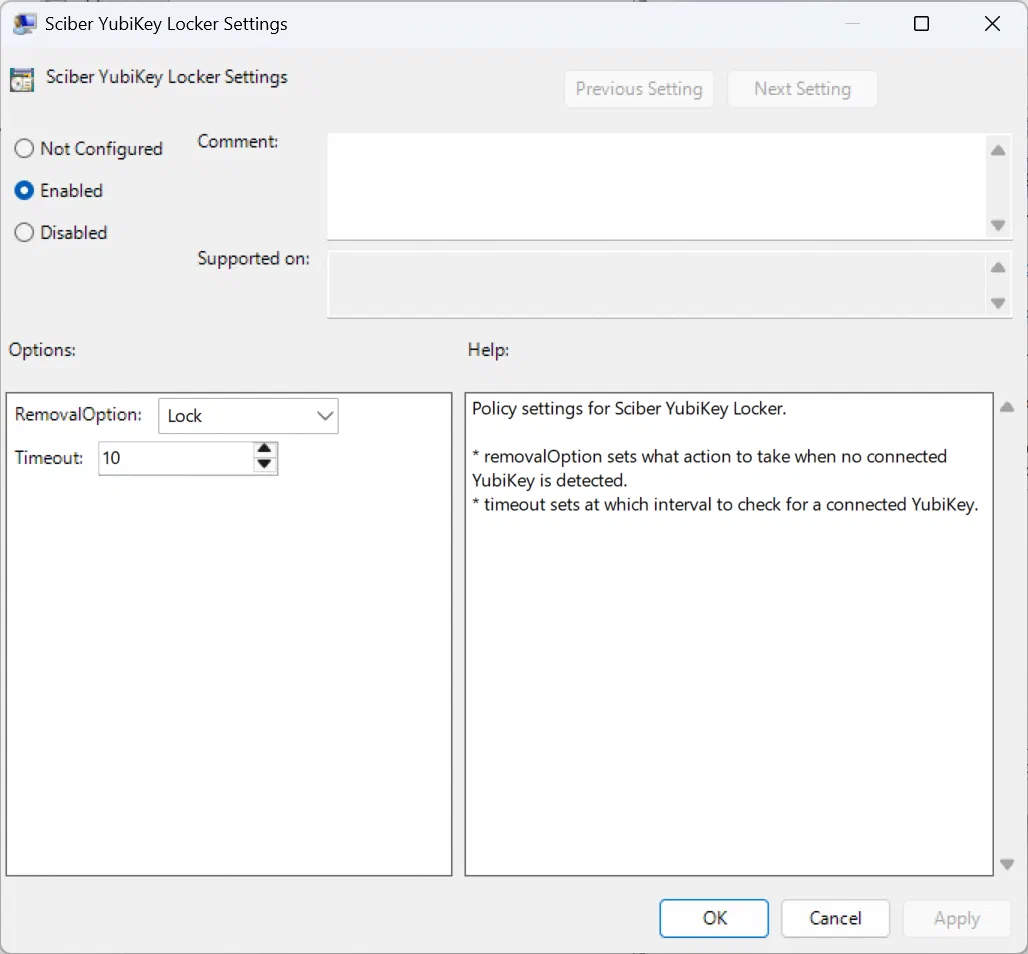1028x954 pixels.
Task: Minimize the settings window
Action: point(852,24)
